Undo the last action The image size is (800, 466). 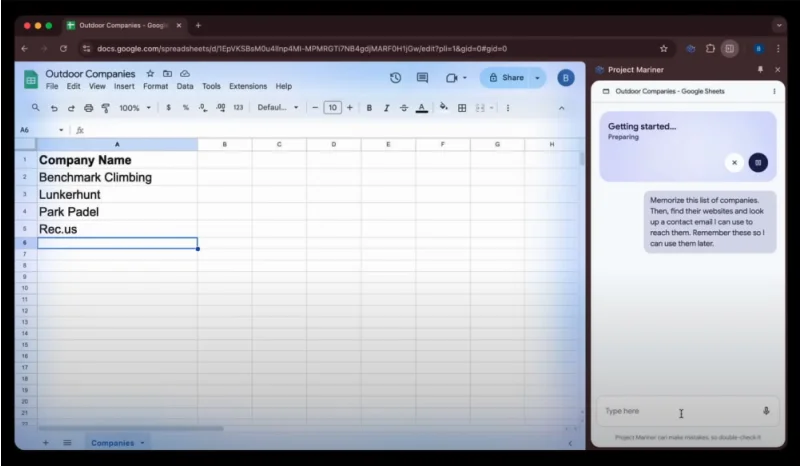54,108
